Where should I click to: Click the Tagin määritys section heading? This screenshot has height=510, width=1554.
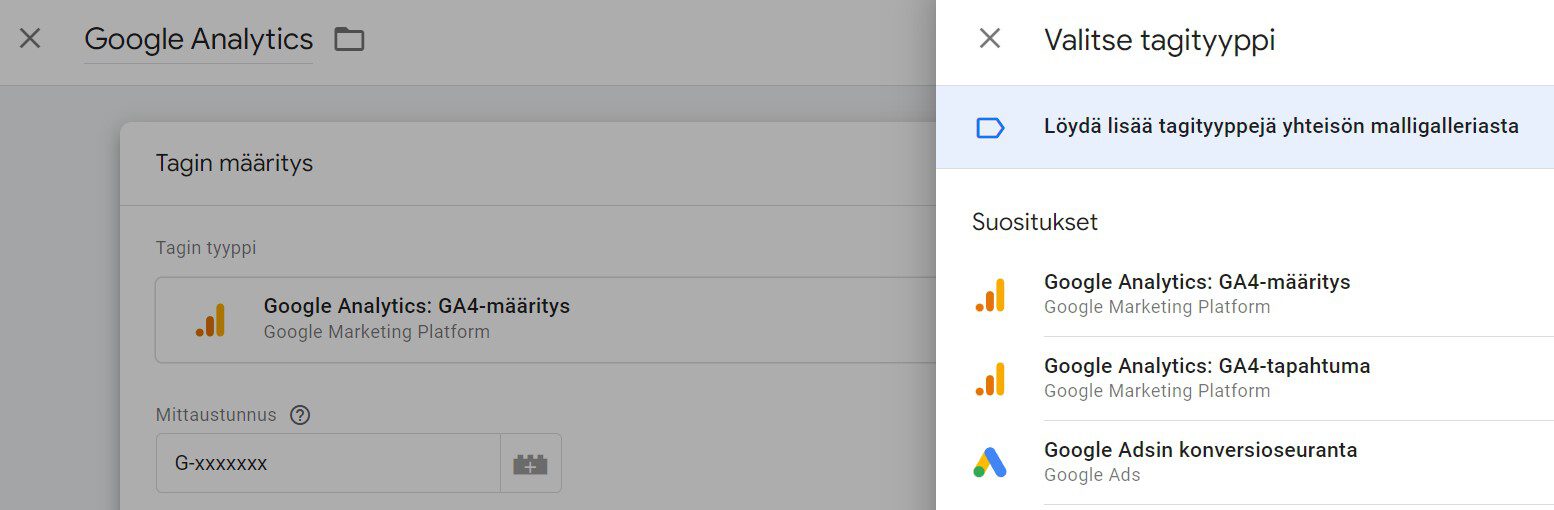tap(234, 163)
